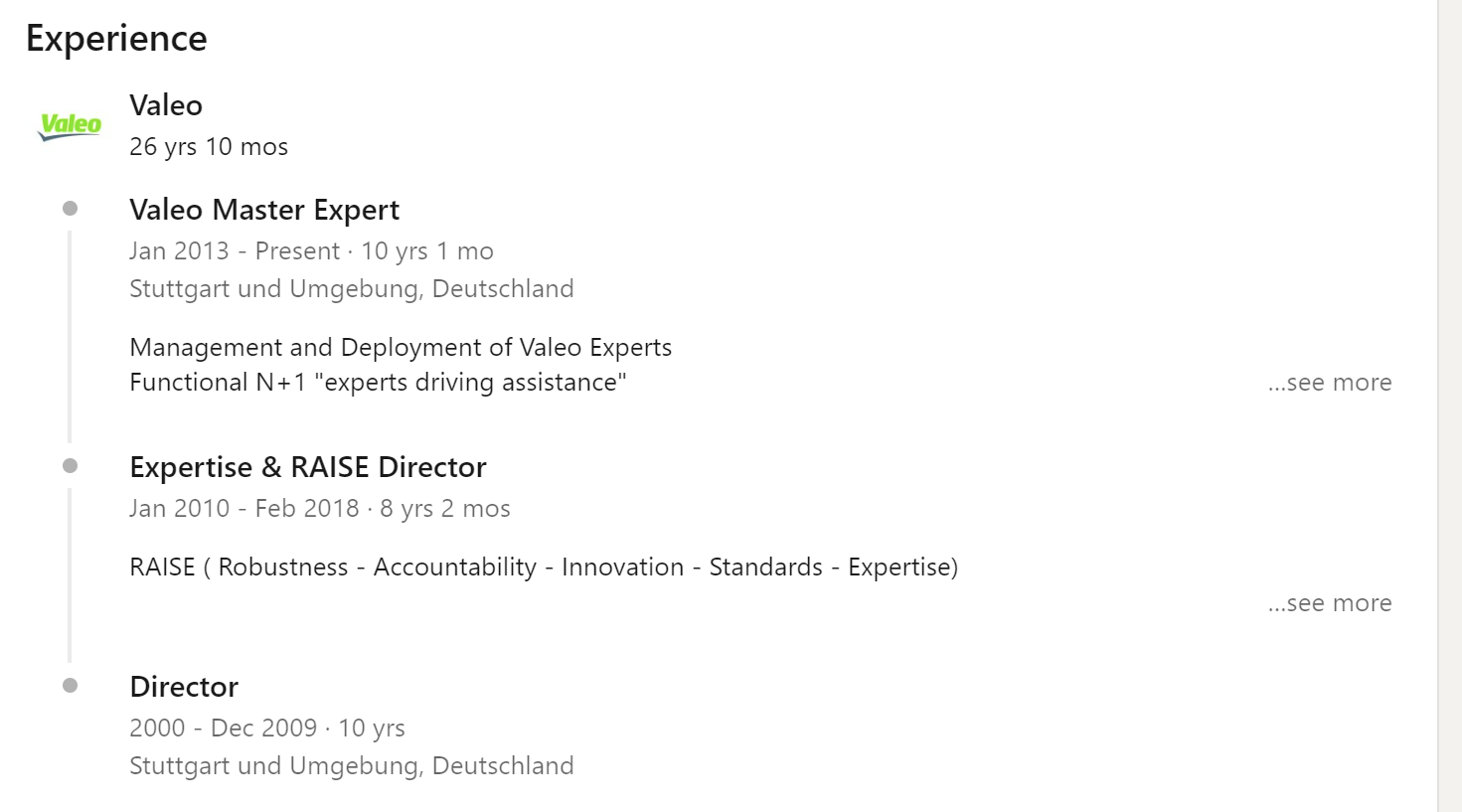Click the Expertise & RAISE Director timeline bullet

(70, 466)
